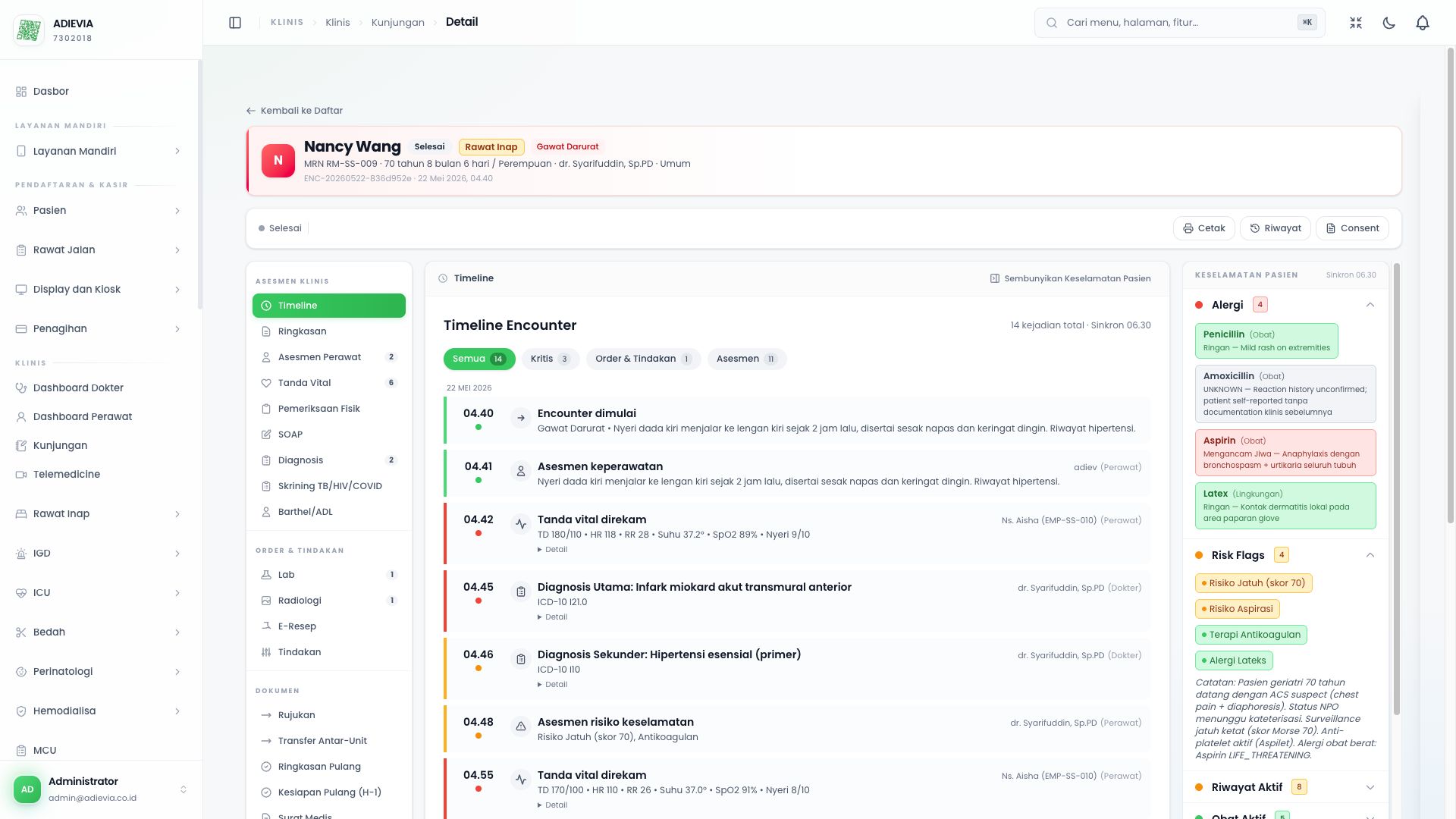
Task: Open Ringkasan Pulang item
Action: pyautogui.click(x=329, y=767)
